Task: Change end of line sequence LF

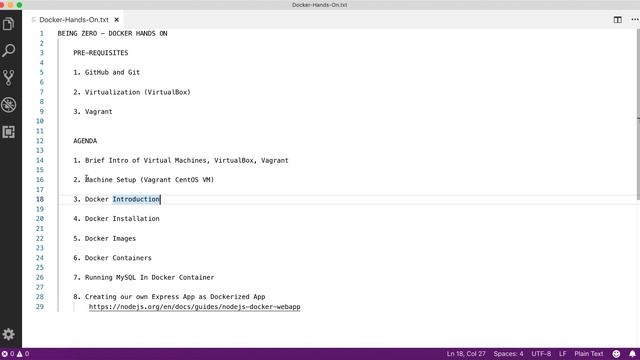Action: 562,354
